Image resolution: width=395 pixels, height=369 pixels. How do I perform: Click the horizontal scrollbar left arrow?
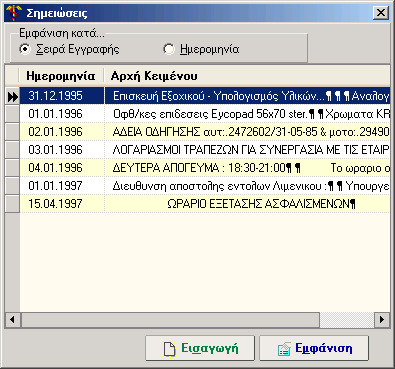(x=13, y=320)
